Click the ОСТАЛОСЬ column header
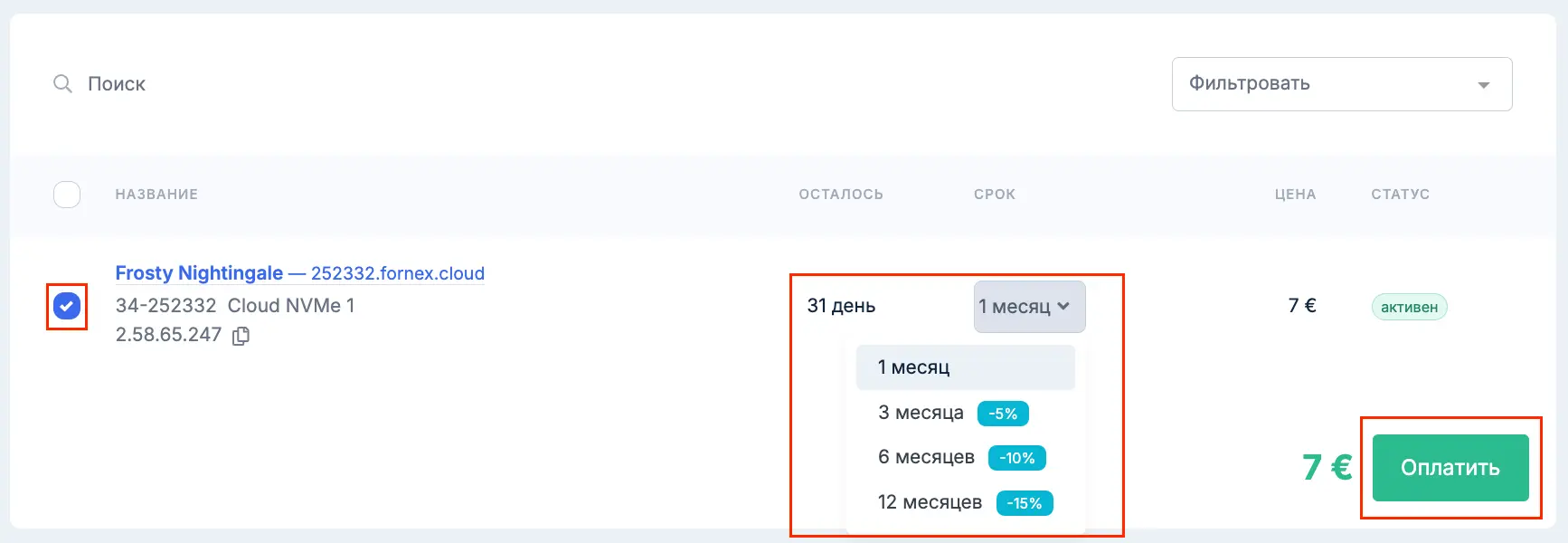This screenshot has height=543, width=1568. (x=841, y=195)
